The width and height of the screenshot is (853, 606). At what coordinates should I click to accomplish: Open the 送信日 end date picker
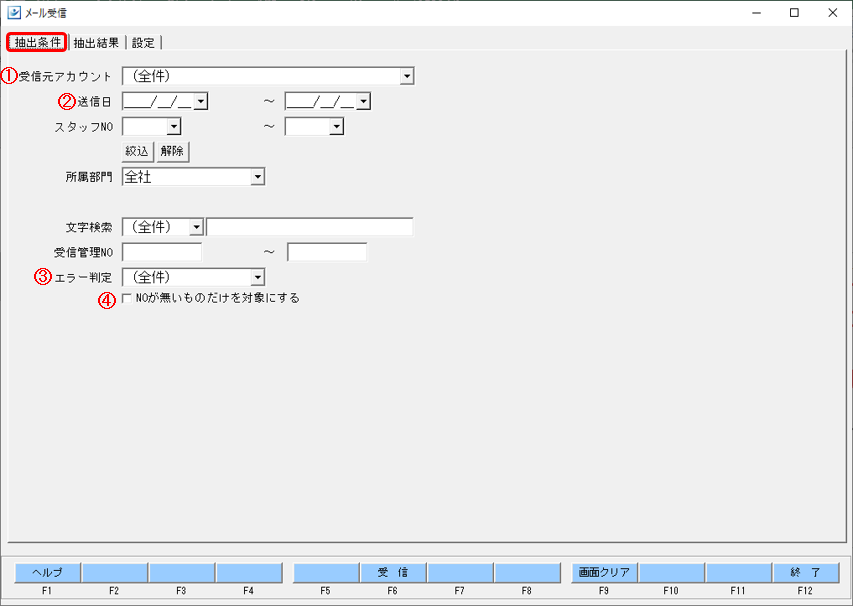point(363,101)
